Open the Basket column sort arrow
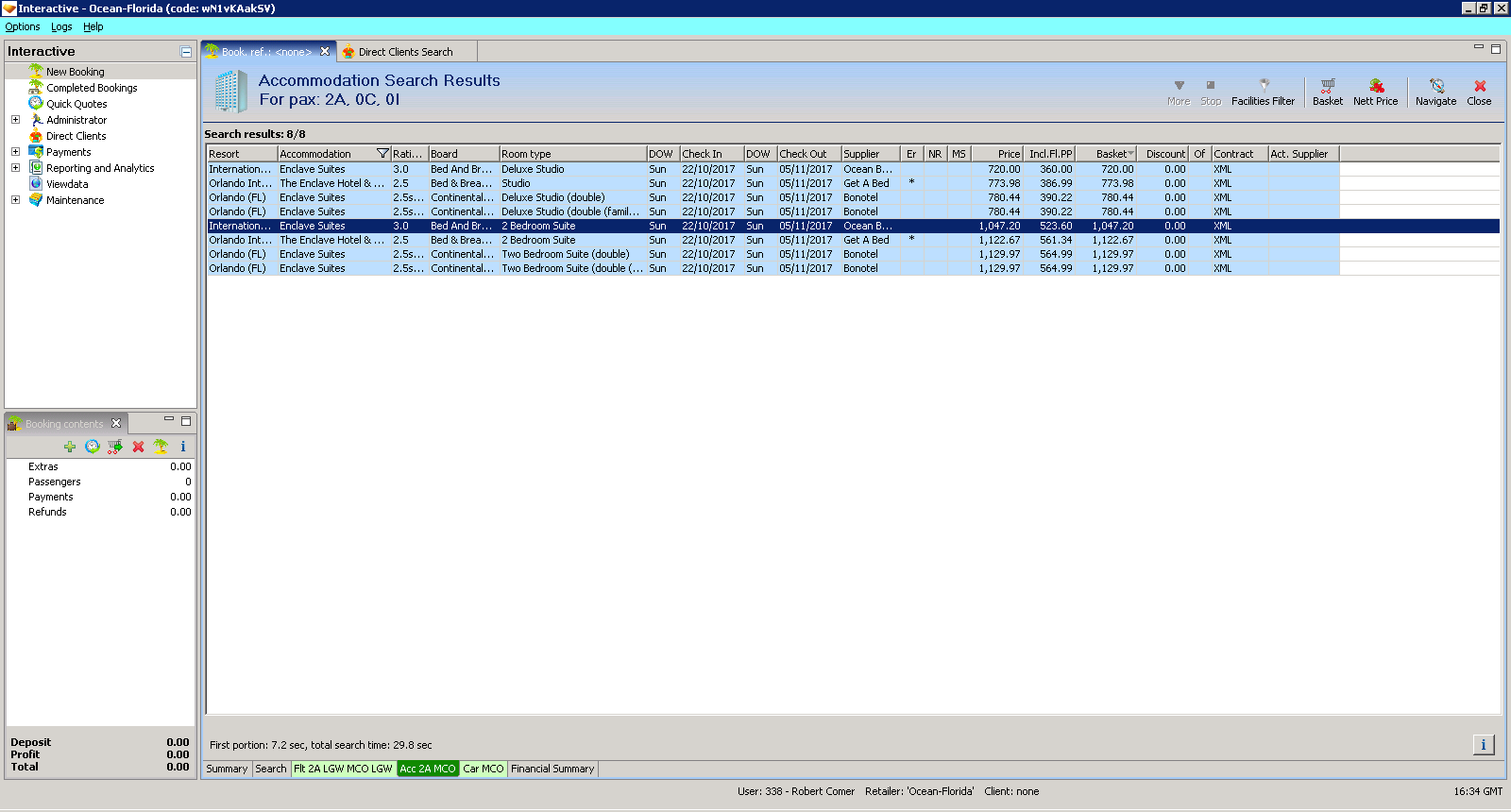This screenshot has width=1511, height=812. 1130,153
